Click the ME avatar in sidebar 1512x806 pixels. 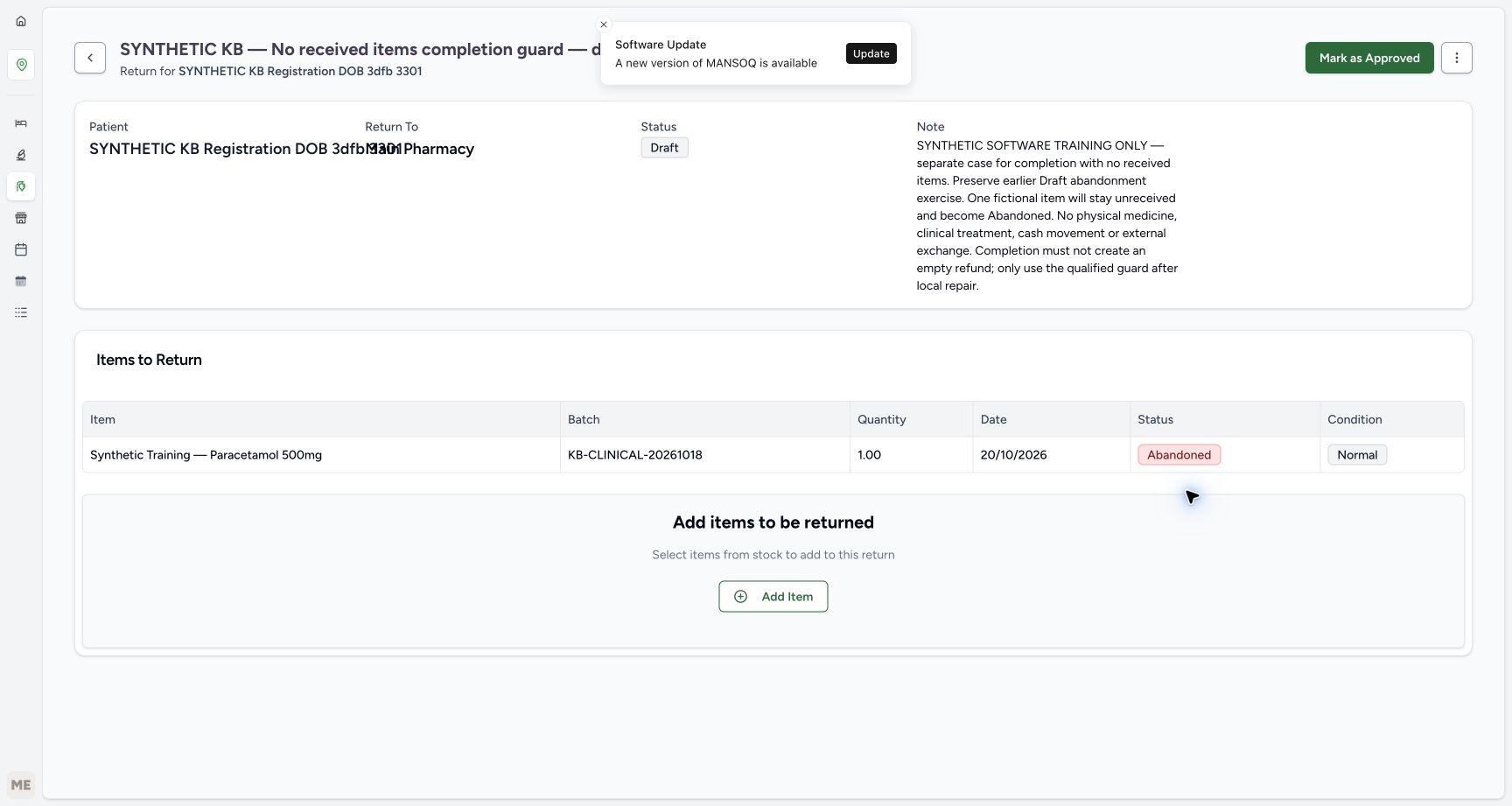pyautogui.click(x=21, y=785)
